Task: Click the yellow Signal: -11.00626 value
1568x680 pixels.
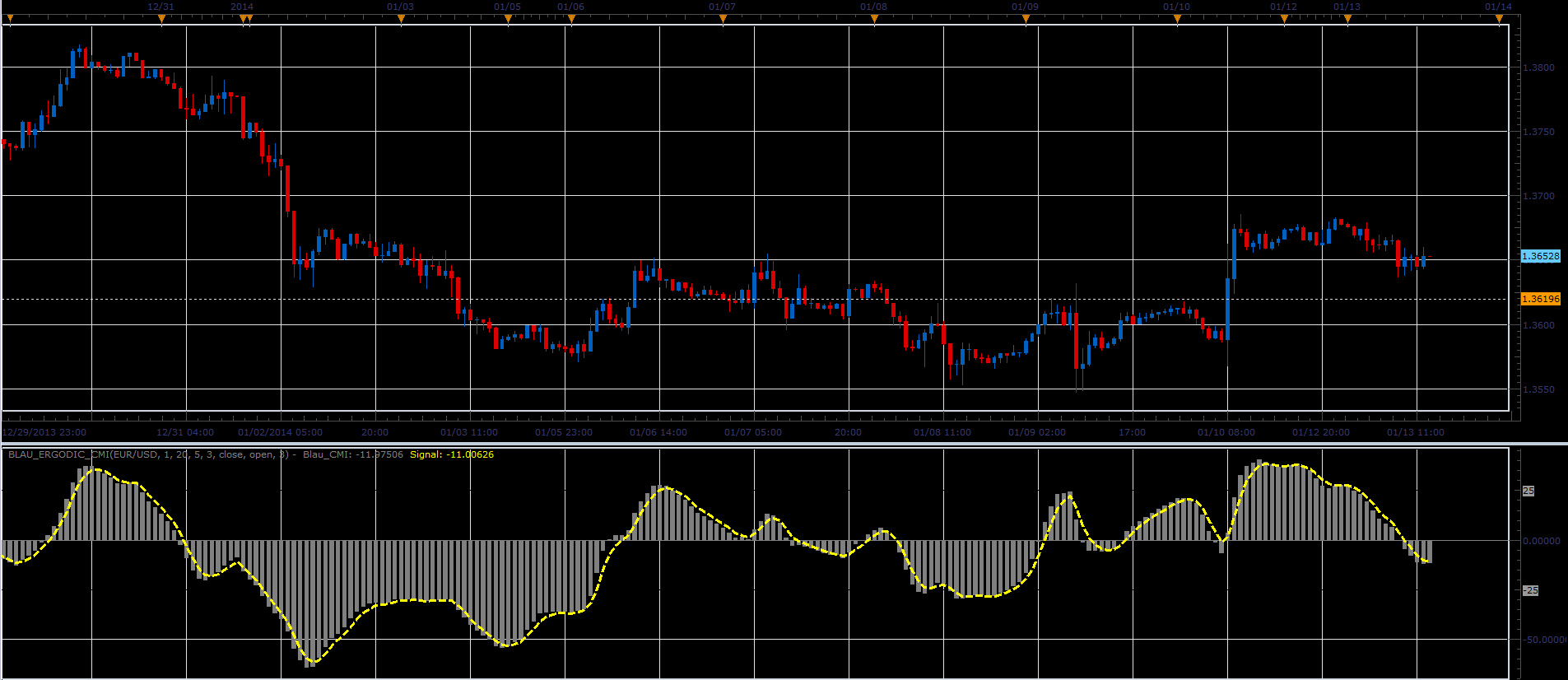Action: [x=452, y=454]
